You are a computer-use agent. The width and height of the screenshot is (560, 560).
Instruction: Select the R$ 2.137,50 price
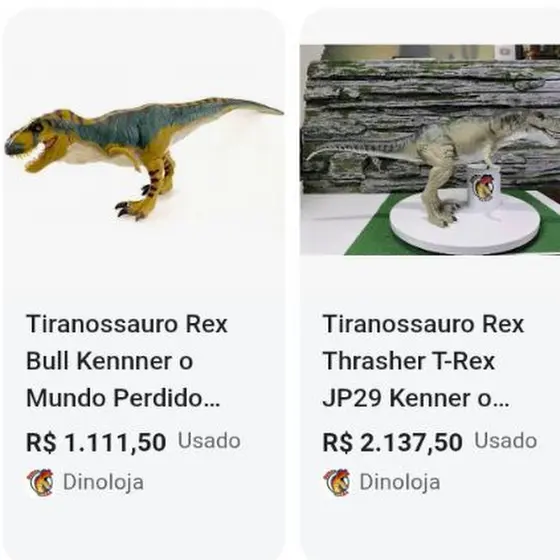tap(392, 442)
